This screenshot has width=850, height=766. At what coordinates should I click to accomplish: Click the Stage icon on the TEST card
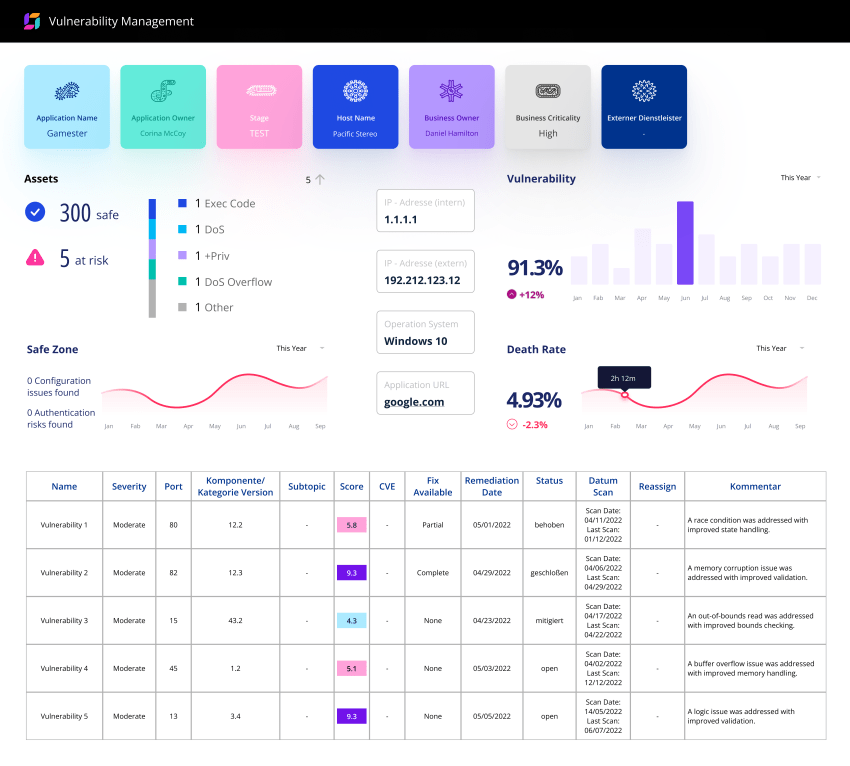pyautogui.click(x=258, y=91)
